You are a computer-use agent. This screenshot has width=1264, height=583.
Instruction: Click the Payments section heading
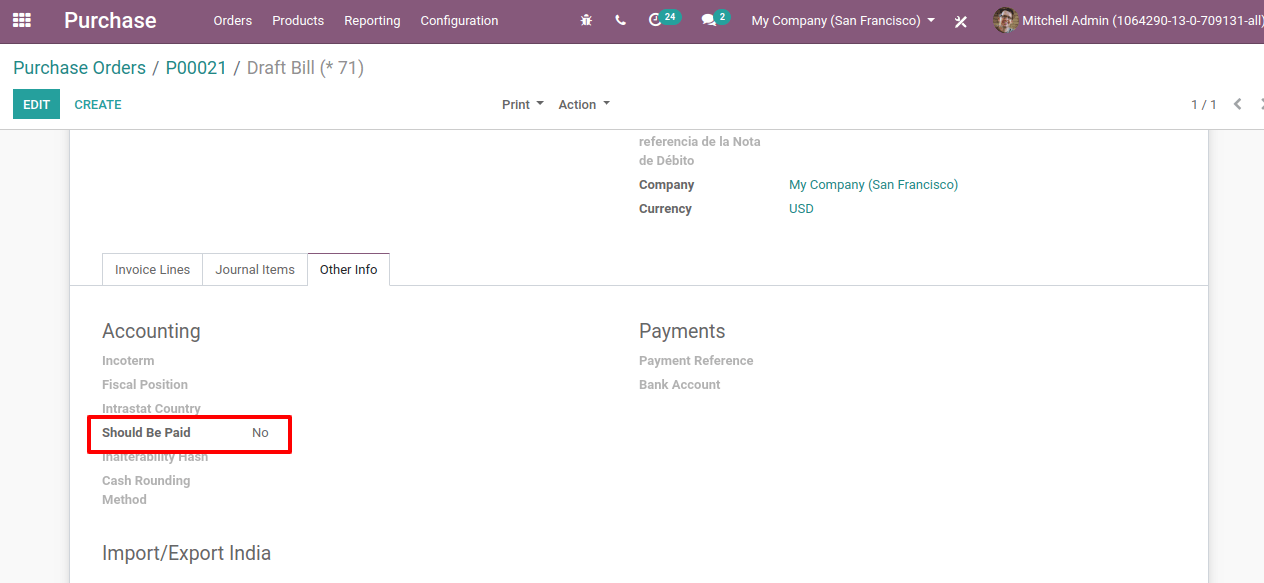tap(682, 331)
